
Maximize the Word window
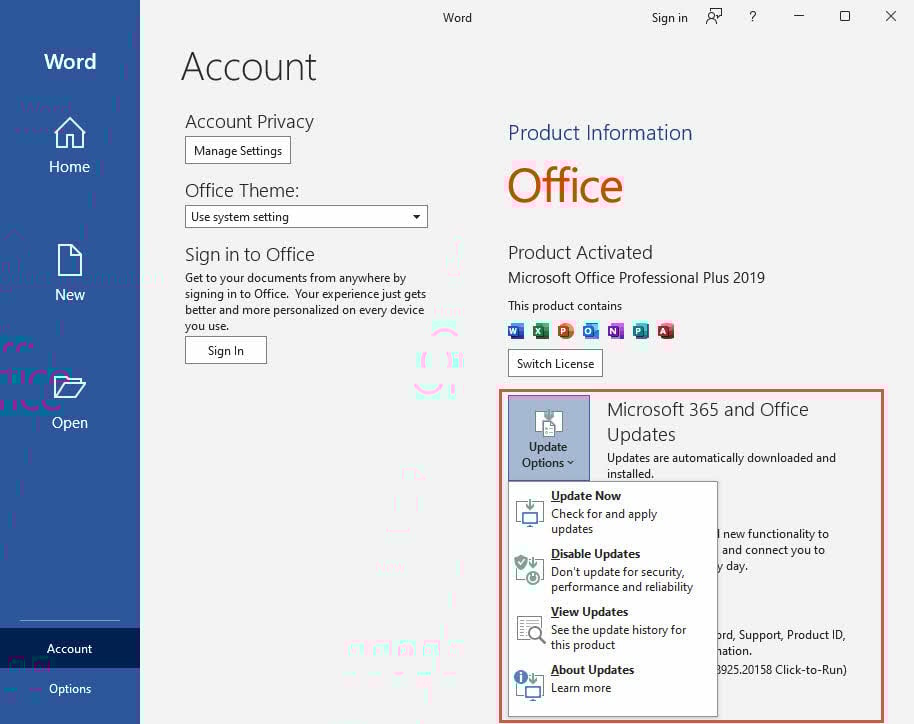pos(845,16)
